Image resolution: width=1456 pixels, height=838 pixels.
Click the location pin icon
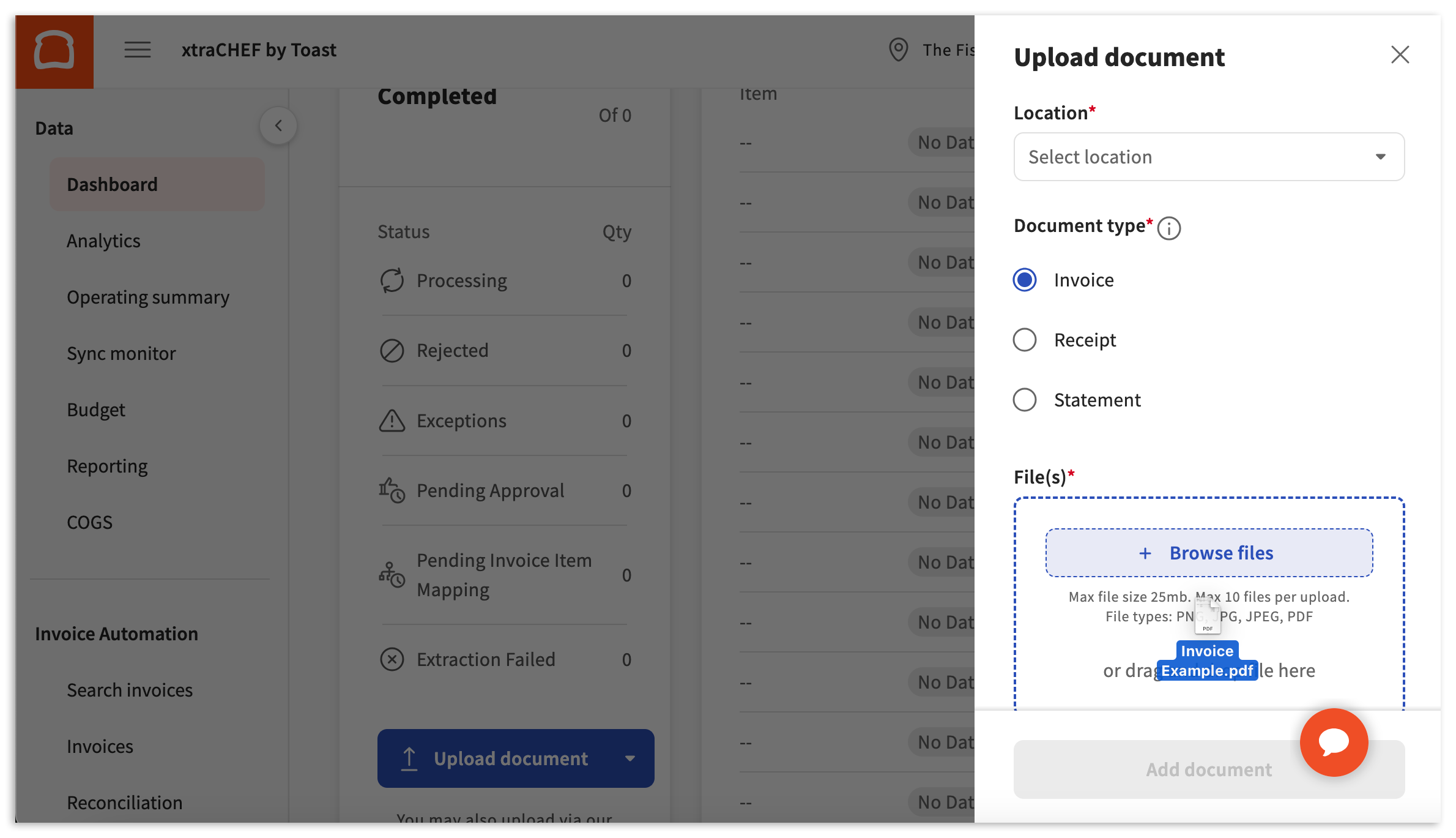pyautogui.click(x=897, y=50)
